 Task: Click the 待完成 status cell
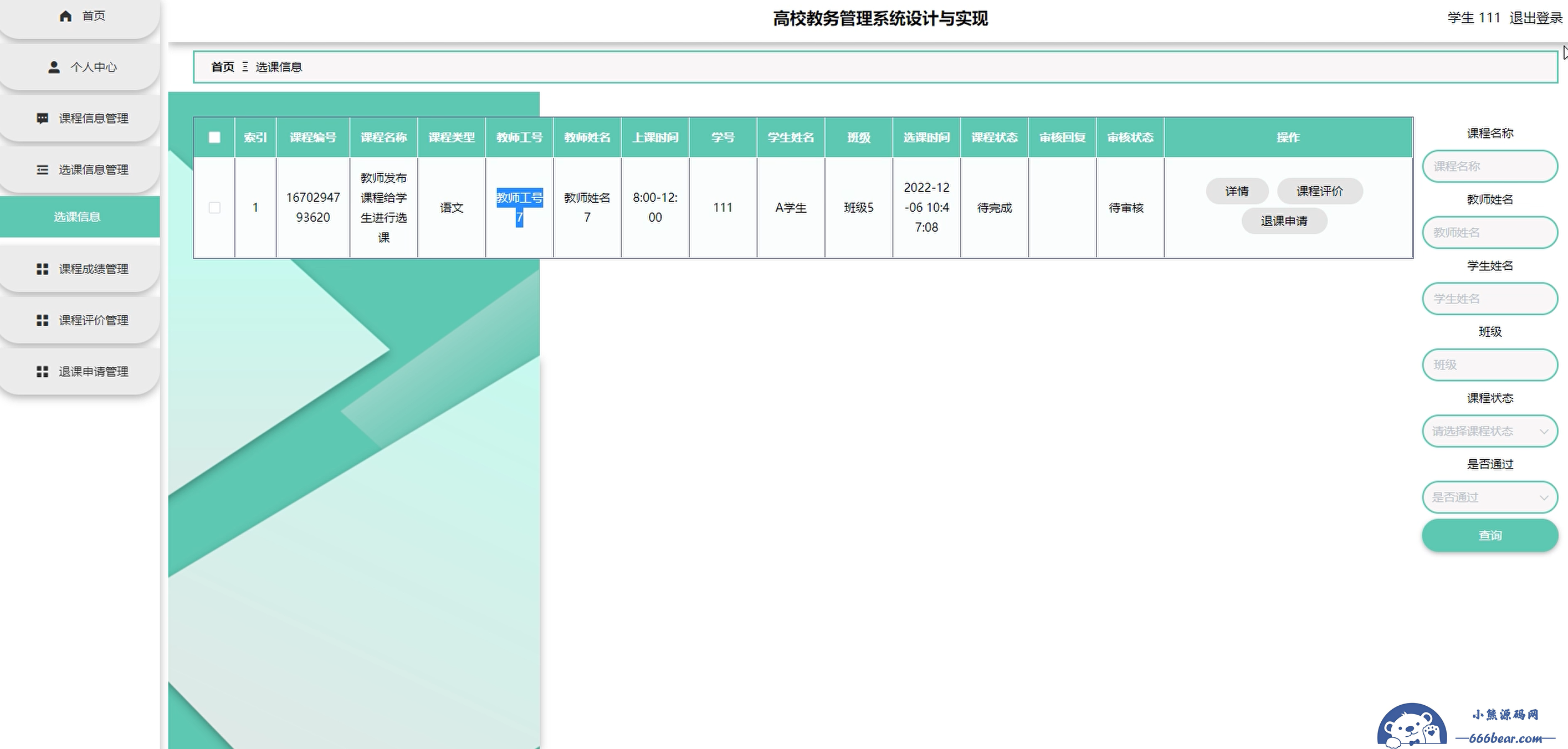pyautogui.click(x=995, y=208)
